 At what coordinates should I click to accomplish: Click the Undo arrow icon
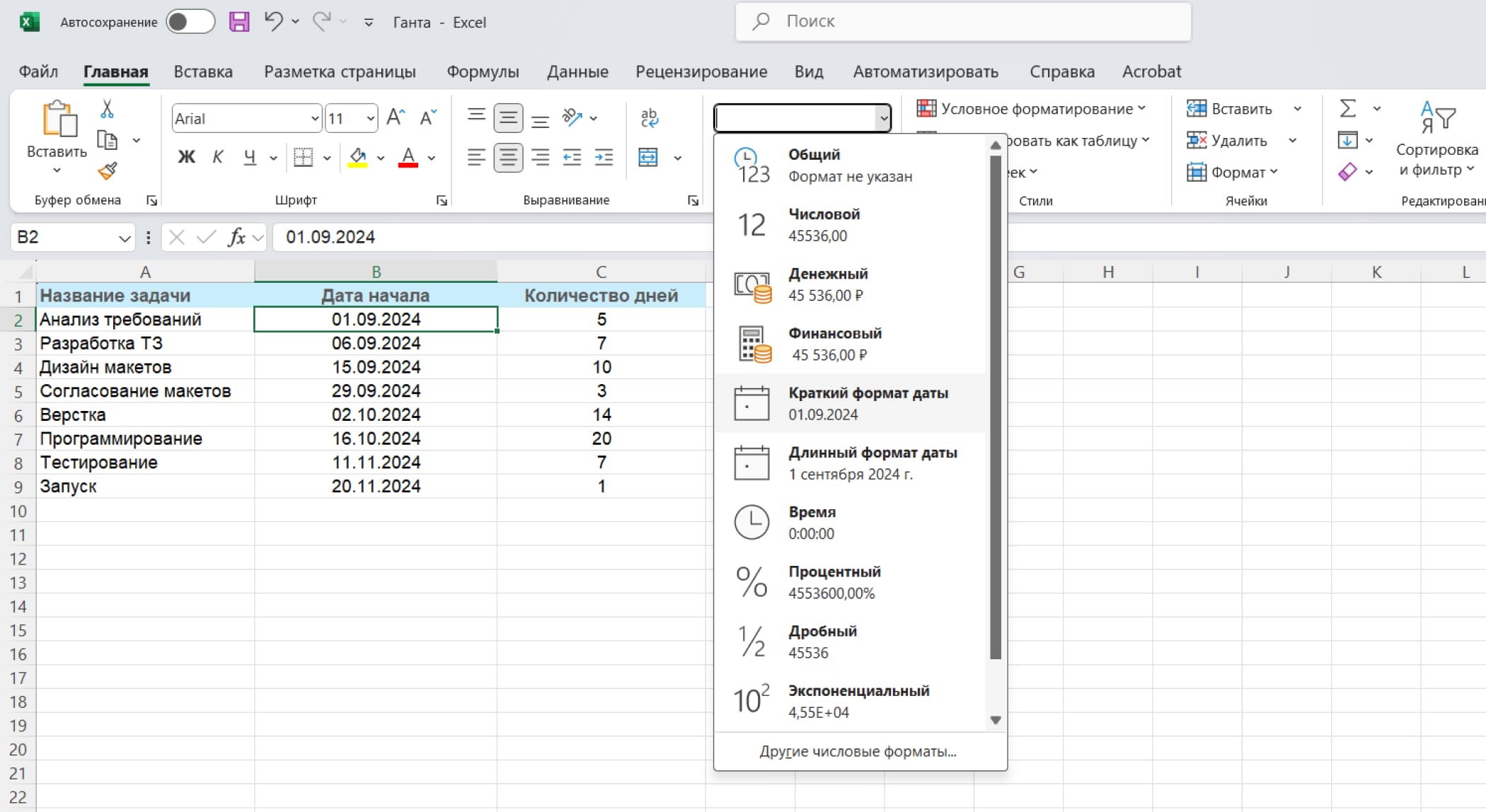(273, 21)
